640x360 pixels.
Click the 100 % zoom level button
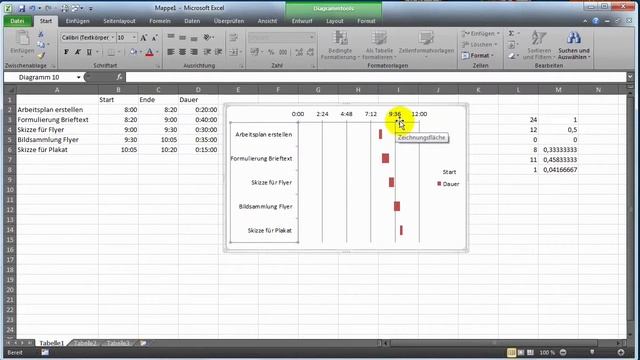(547, 352)
